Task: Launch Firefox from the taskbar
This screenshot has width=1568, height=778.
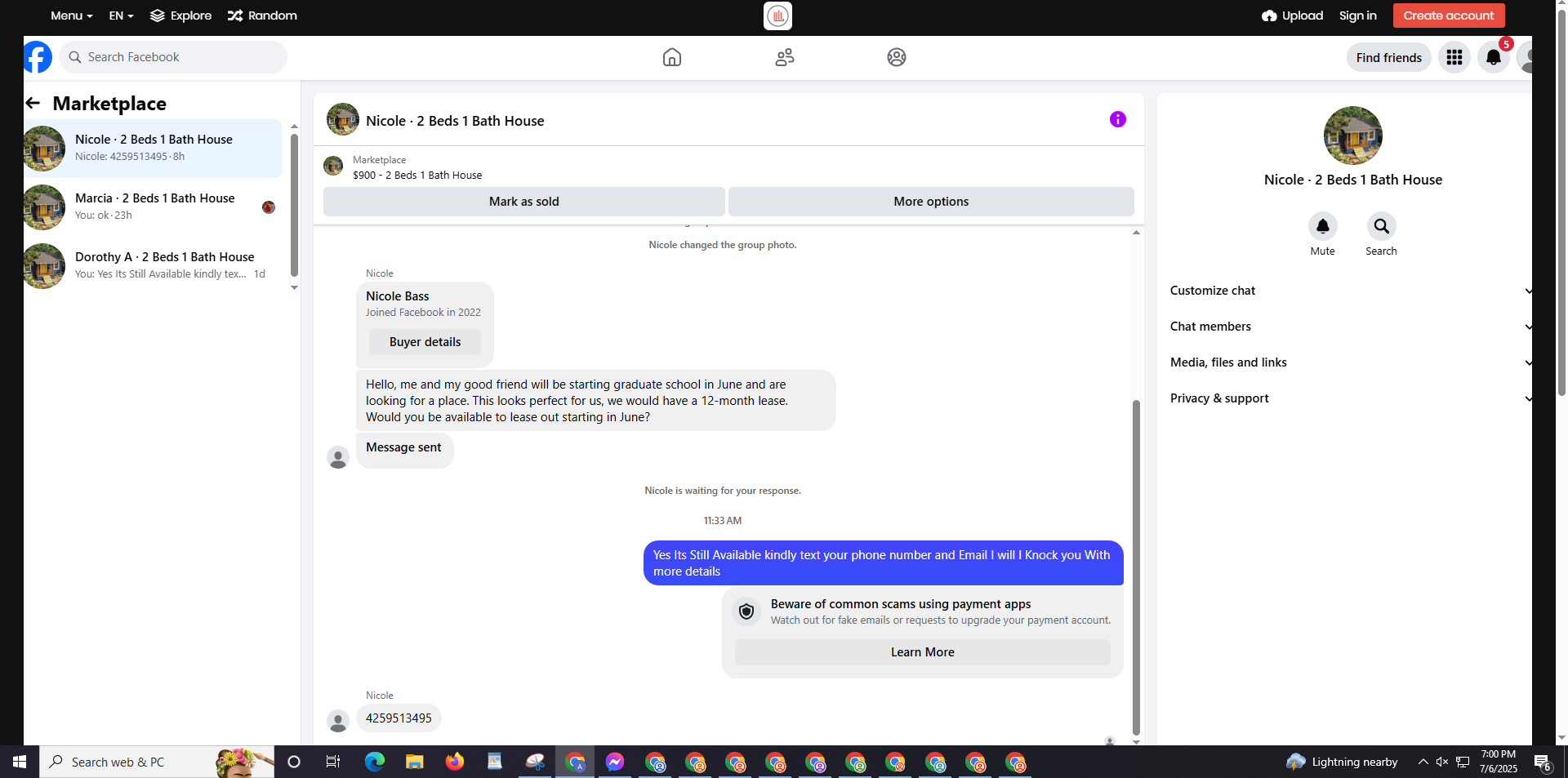Action: tap(455, 762)
